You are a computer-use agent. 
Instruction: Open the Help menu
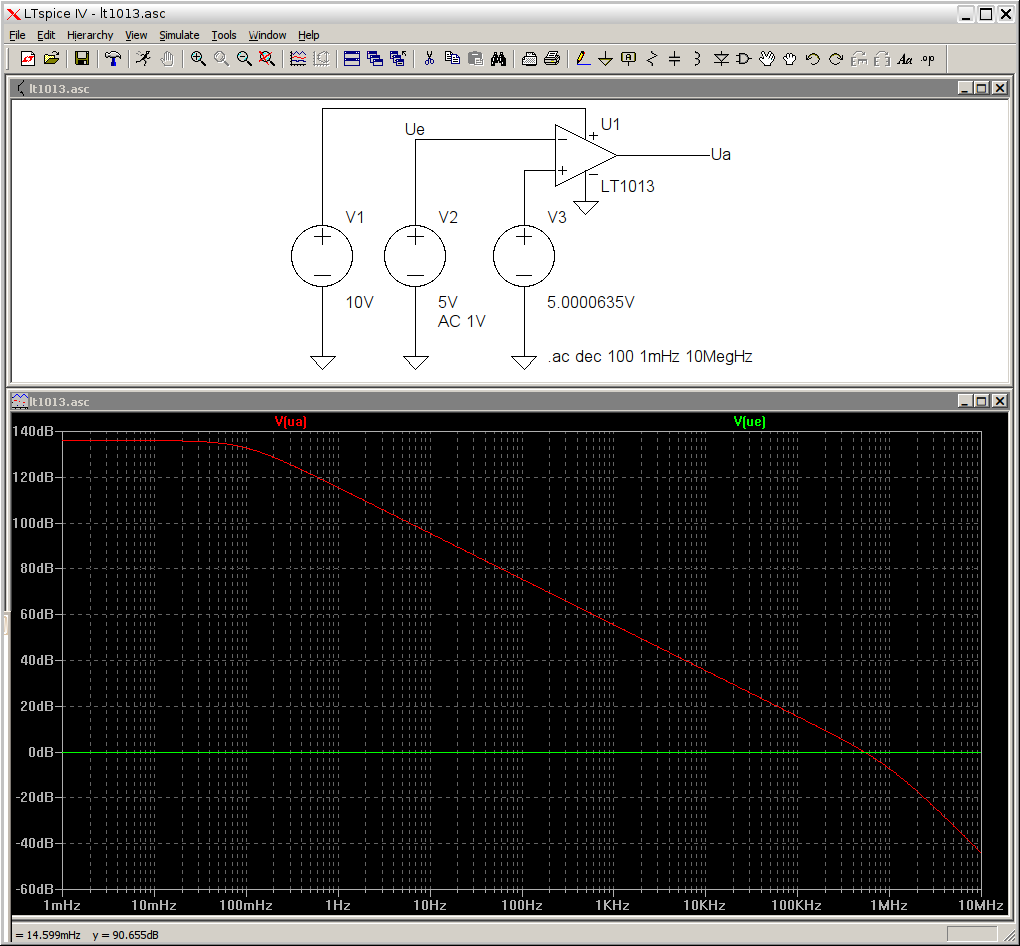309,35
